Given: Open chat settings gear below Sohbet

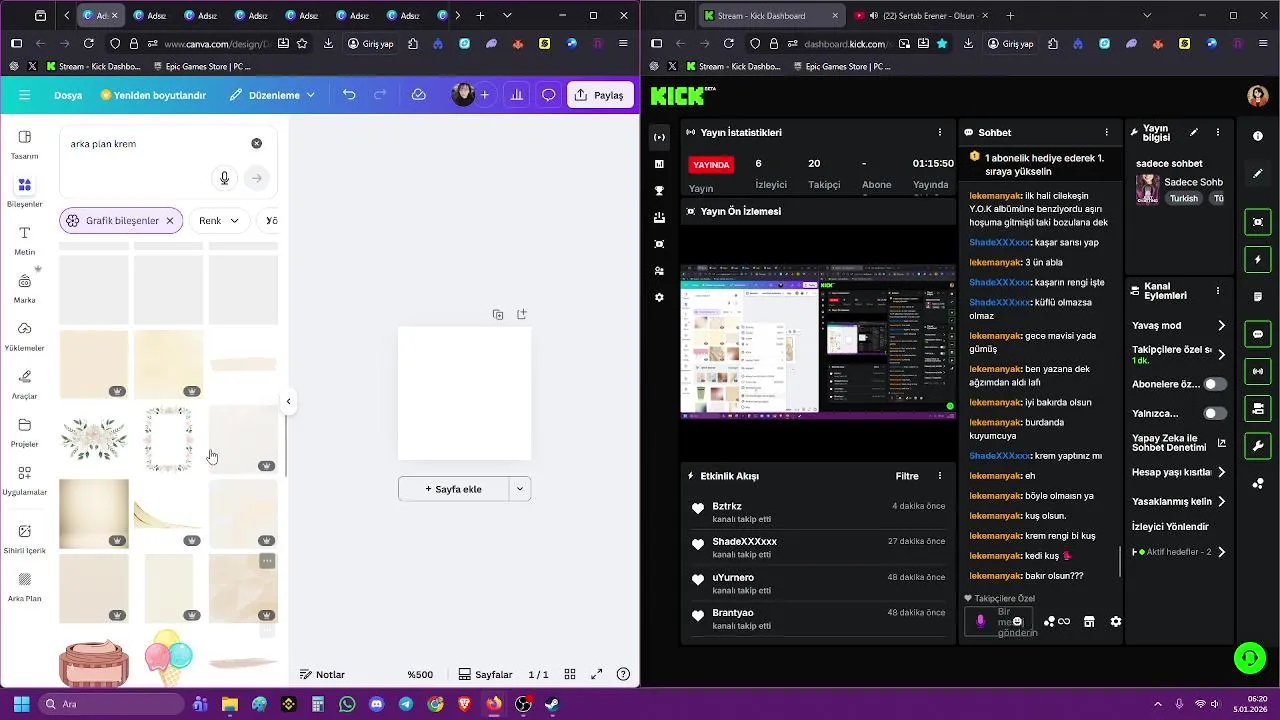Looking at the screenshot, I should click(1116, 621).
